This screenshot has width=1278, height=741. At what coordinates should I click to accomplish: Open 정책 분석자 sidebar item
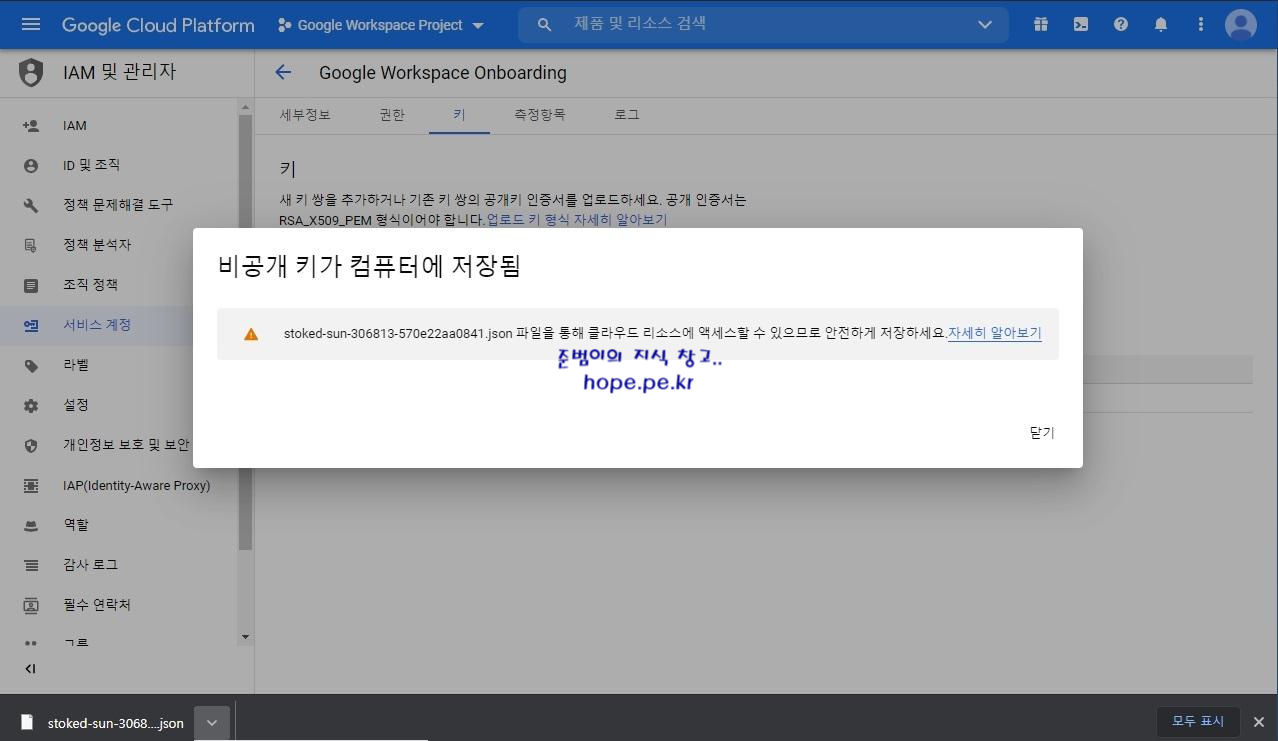pos(120,245)
